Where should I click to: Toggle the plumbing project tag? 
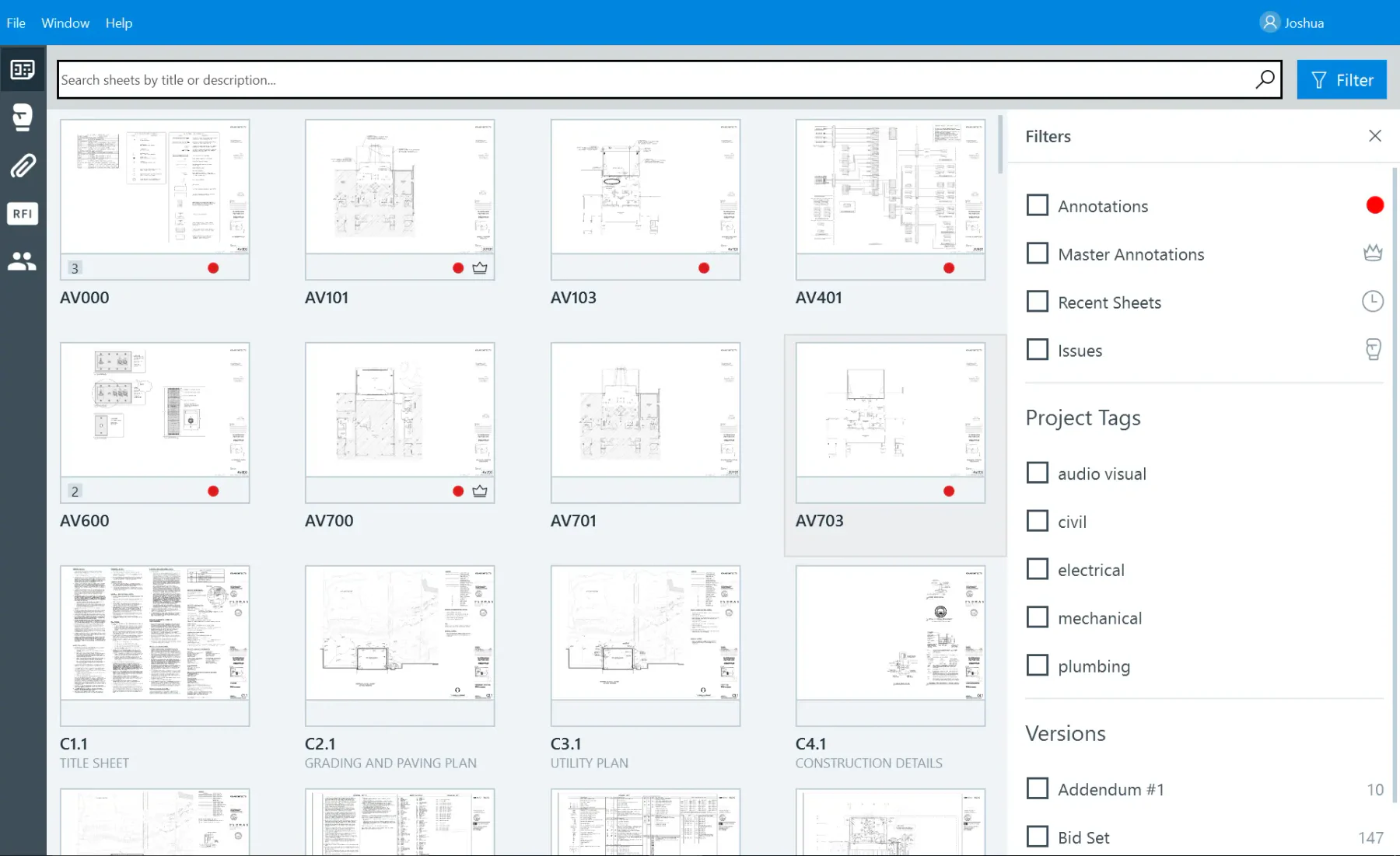click(x=1038, y=666)
